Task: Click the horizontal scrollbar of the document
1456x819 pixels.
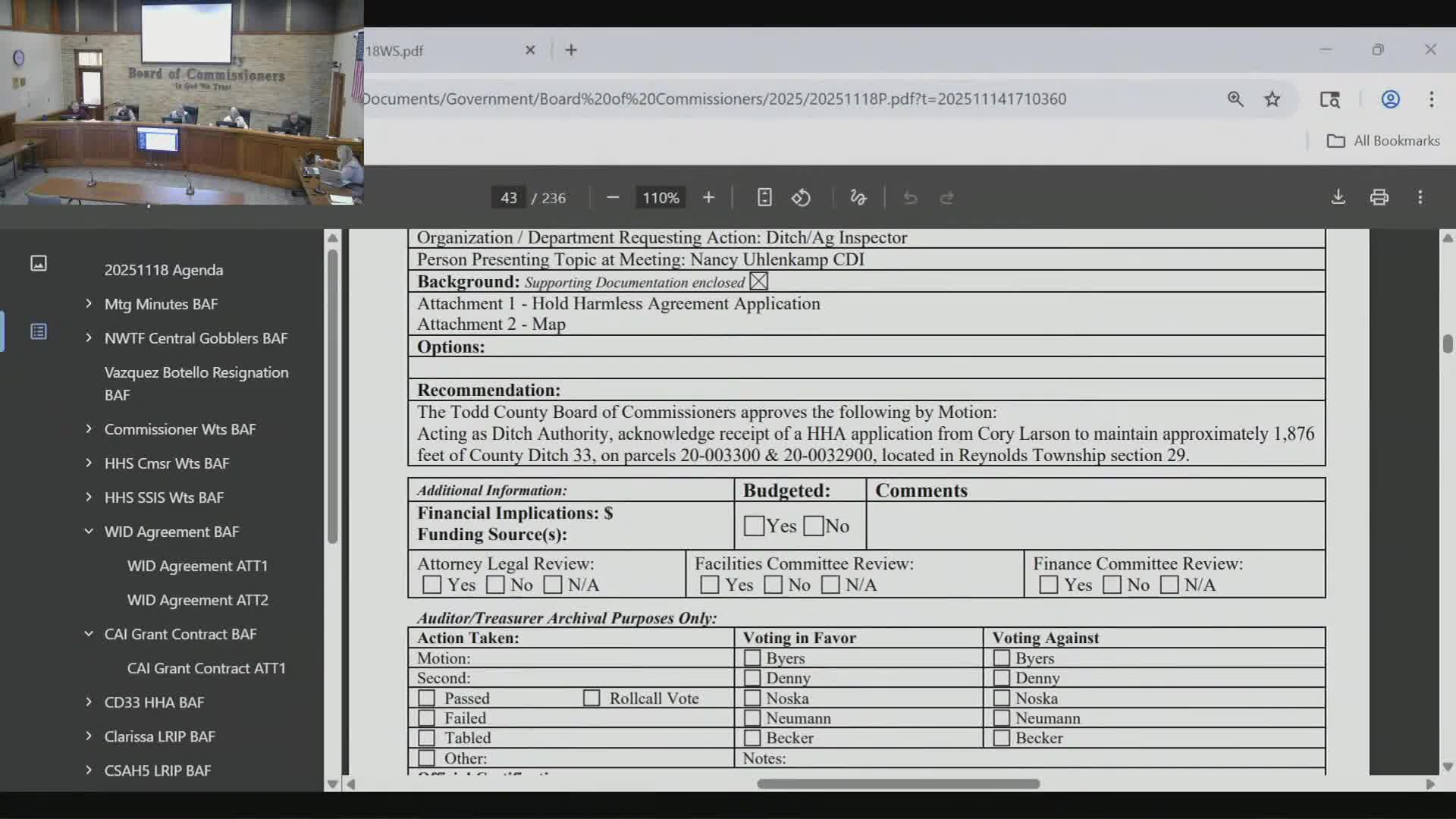Action: (898, 783)
